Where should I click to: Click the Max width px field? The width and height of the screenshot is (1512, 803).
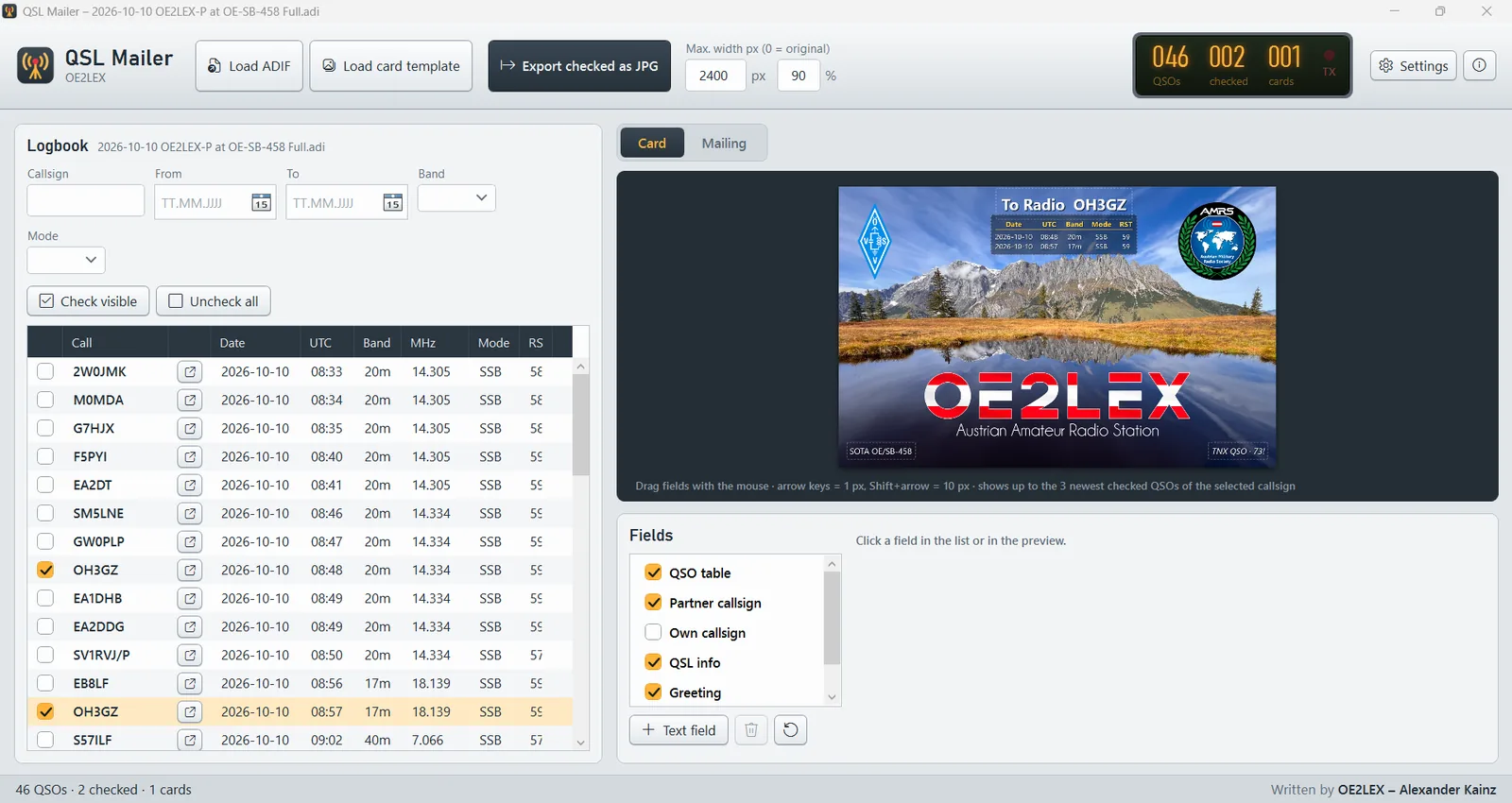[x=713, y=76]
